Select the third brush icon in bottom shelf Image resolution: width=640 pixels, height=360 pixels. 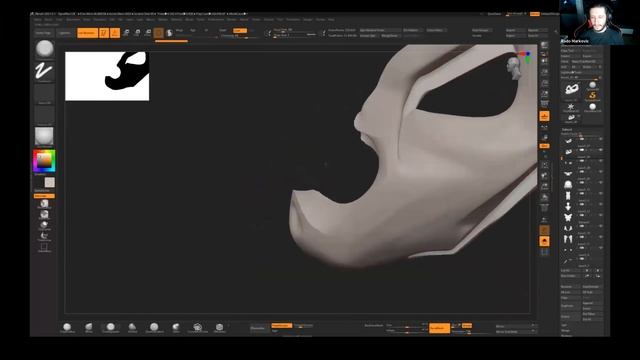pyautogui.click(x=110, y=327)
